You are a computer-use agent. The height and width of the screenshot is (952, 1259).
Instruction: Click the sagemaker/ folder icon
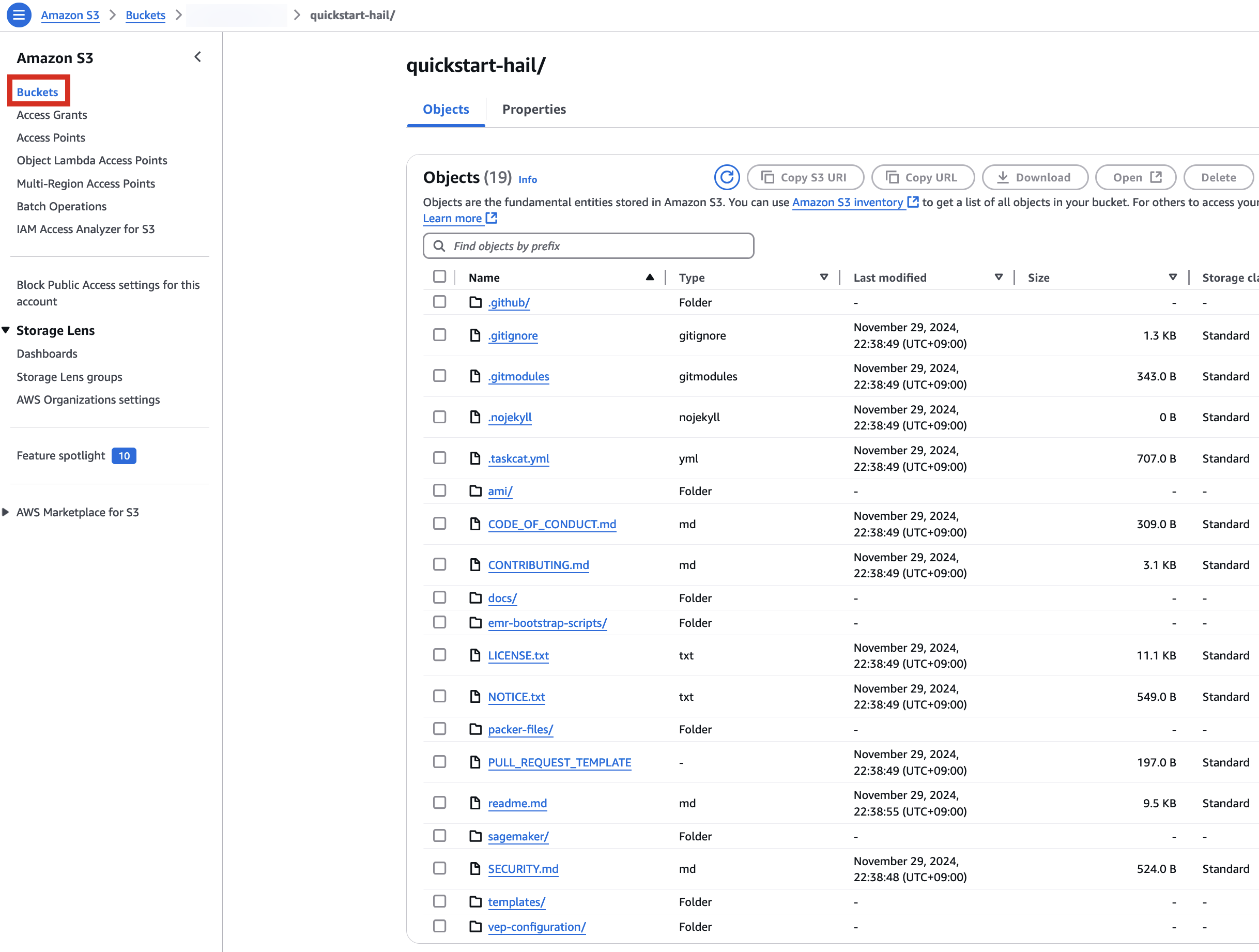pos(475,836)
